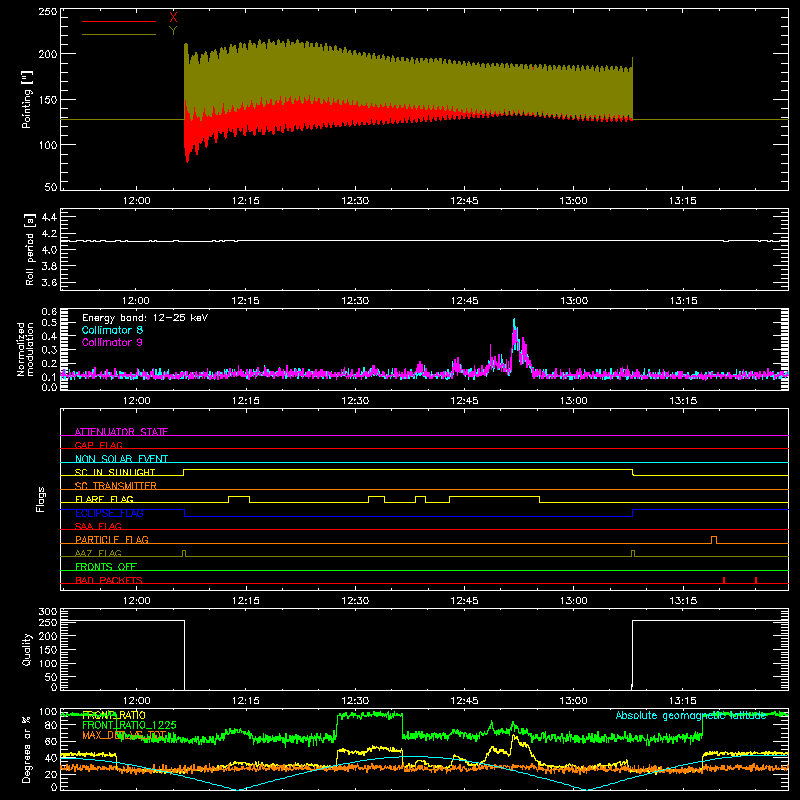Click the Quality axis title
Image resolution: width=800 pixels, height=800 pixels.
pyautogui.click(x=27, y=649)
